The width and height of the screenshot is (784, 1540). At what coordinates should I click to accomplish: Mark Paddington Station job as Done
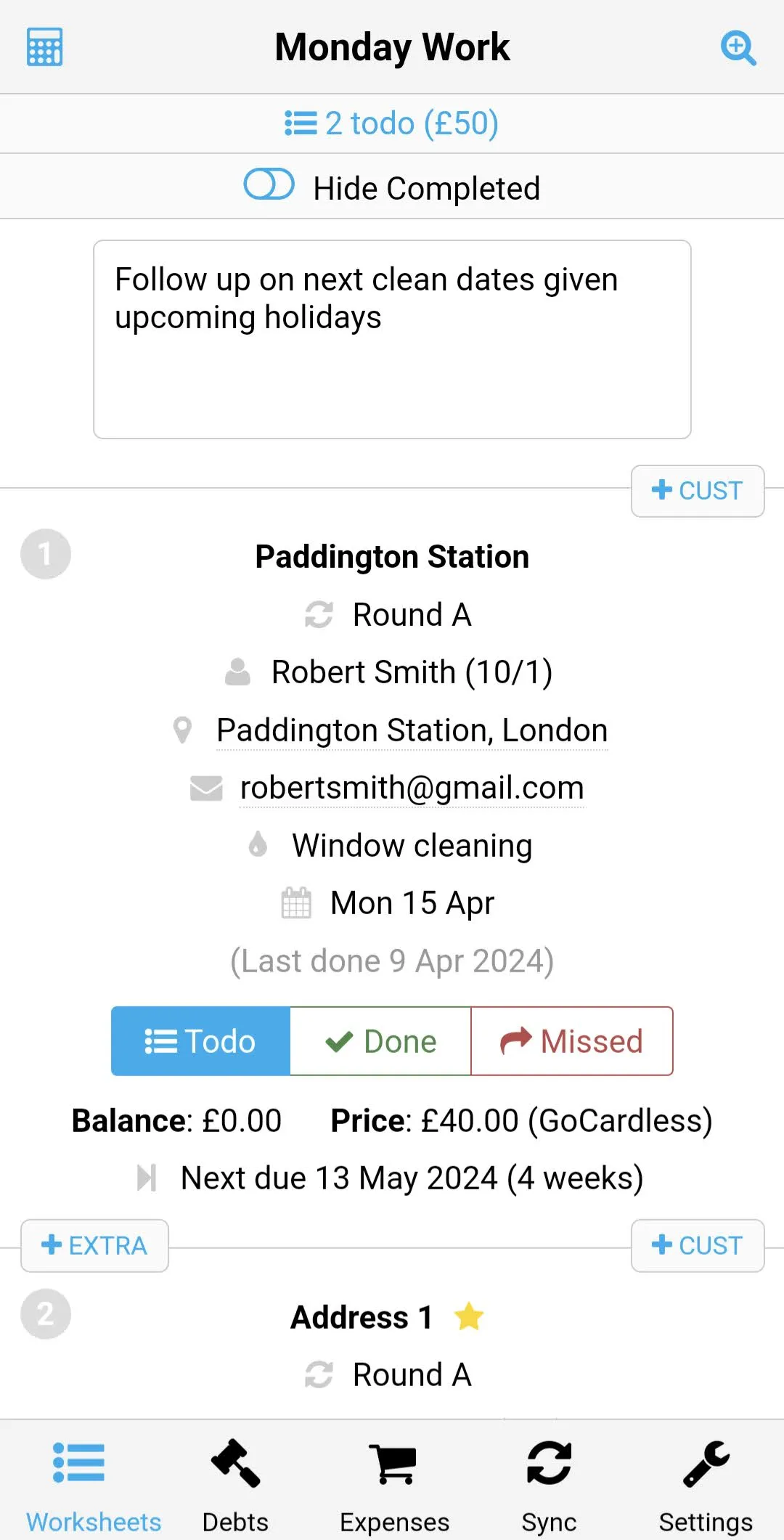point(380,1041)
